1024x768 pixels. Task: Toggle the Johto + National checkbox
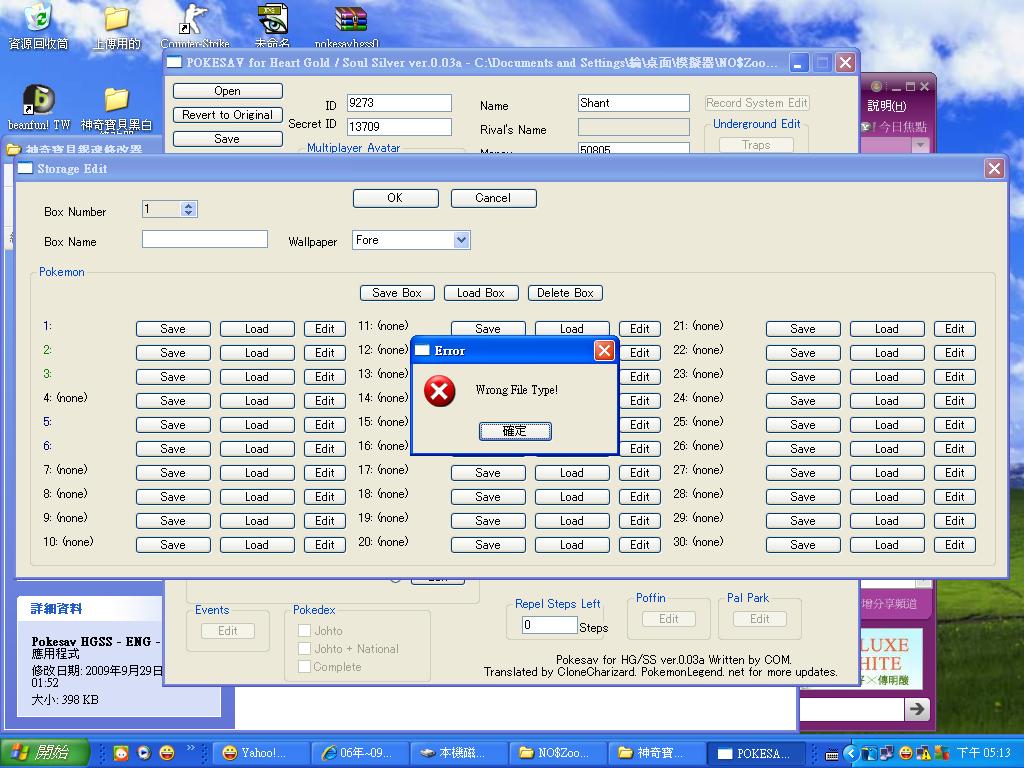pyautogui.click(x=304, y=648)
